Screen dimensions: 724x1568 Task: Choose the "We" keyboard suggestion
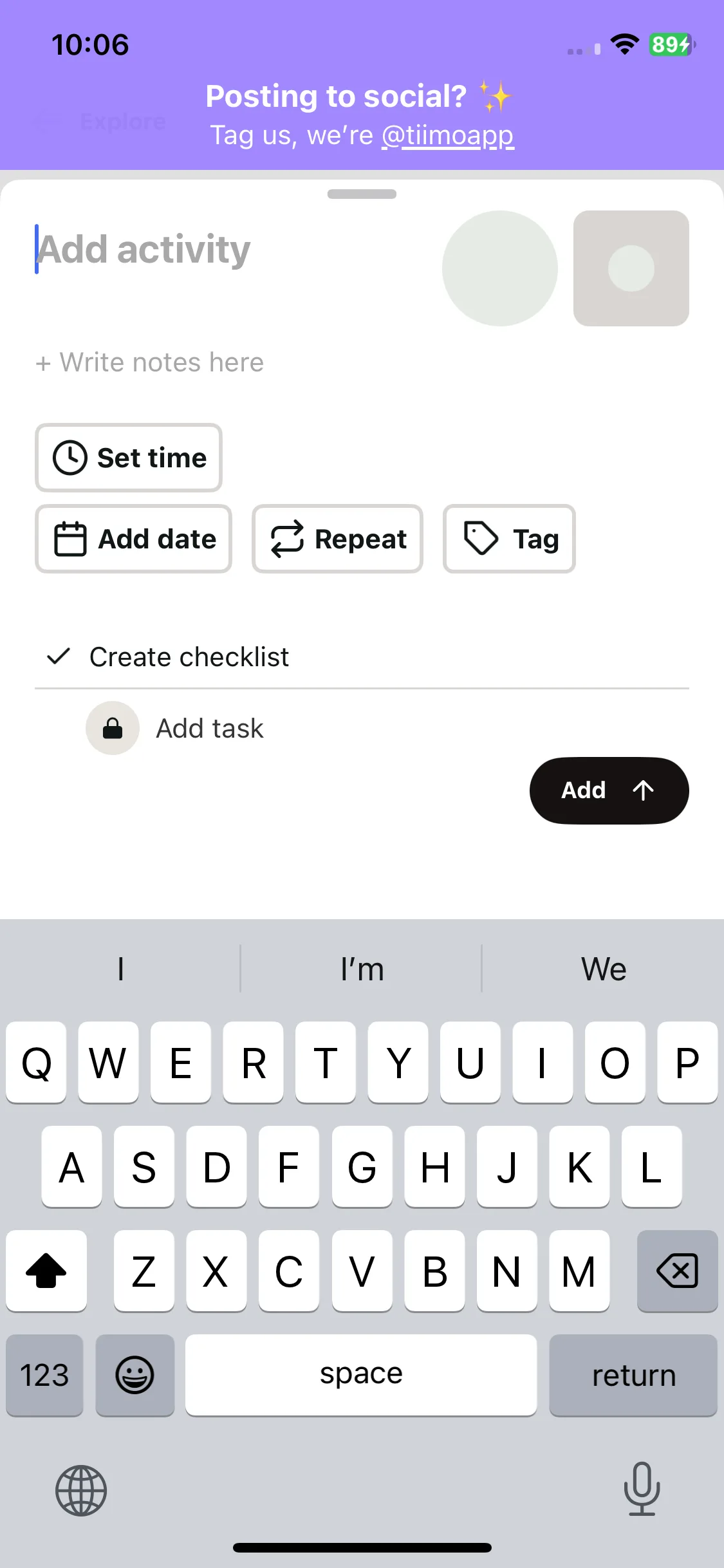(604, 969)
